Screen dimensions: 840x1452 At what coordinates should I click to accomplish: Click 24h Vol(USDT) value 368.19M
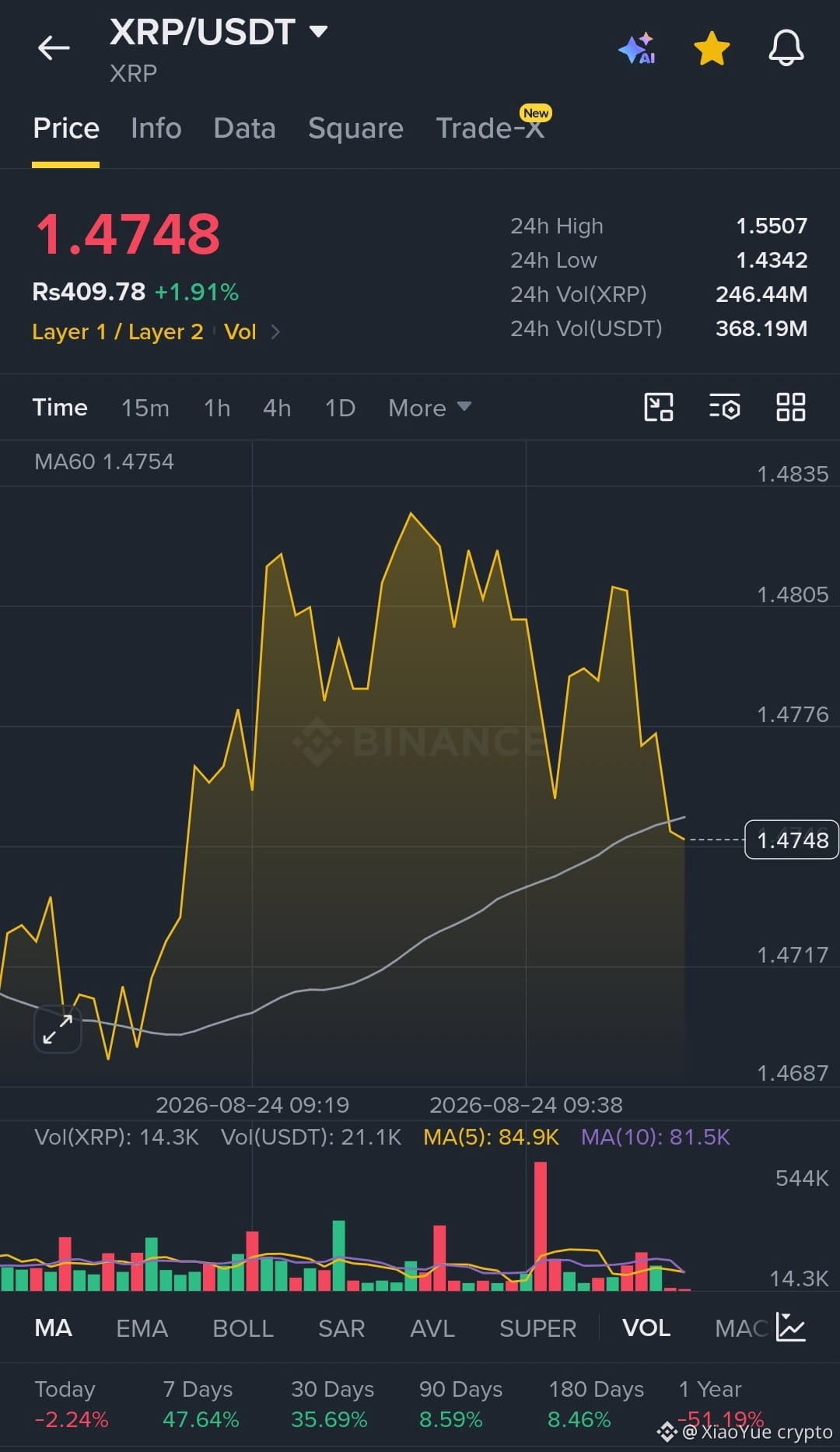761,328
